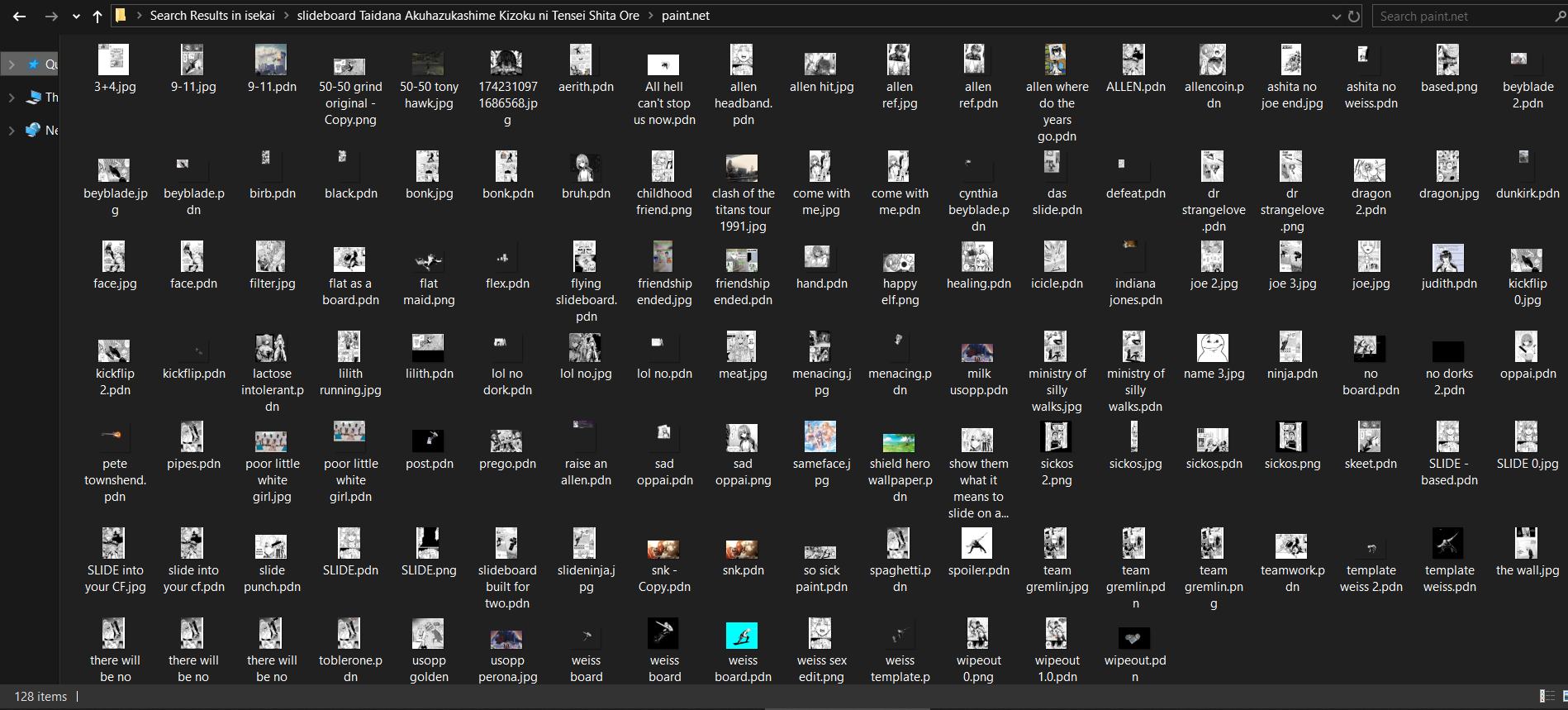Select the file 9-11.pdn

point(272,69)
